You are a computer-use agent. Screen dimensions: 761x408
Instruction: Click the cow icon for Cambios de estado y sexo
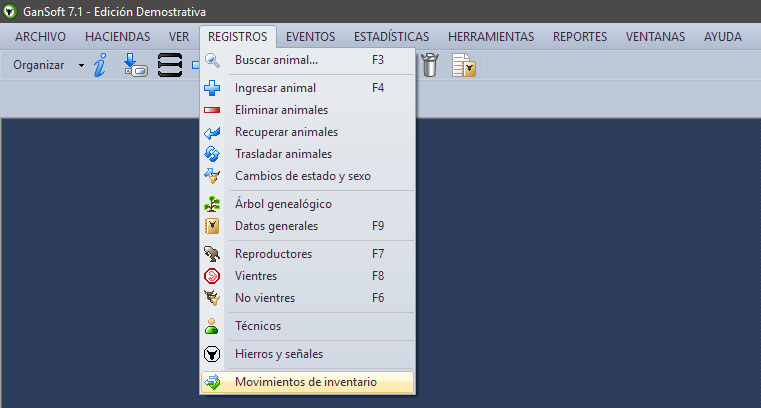[x=212, y=176]
